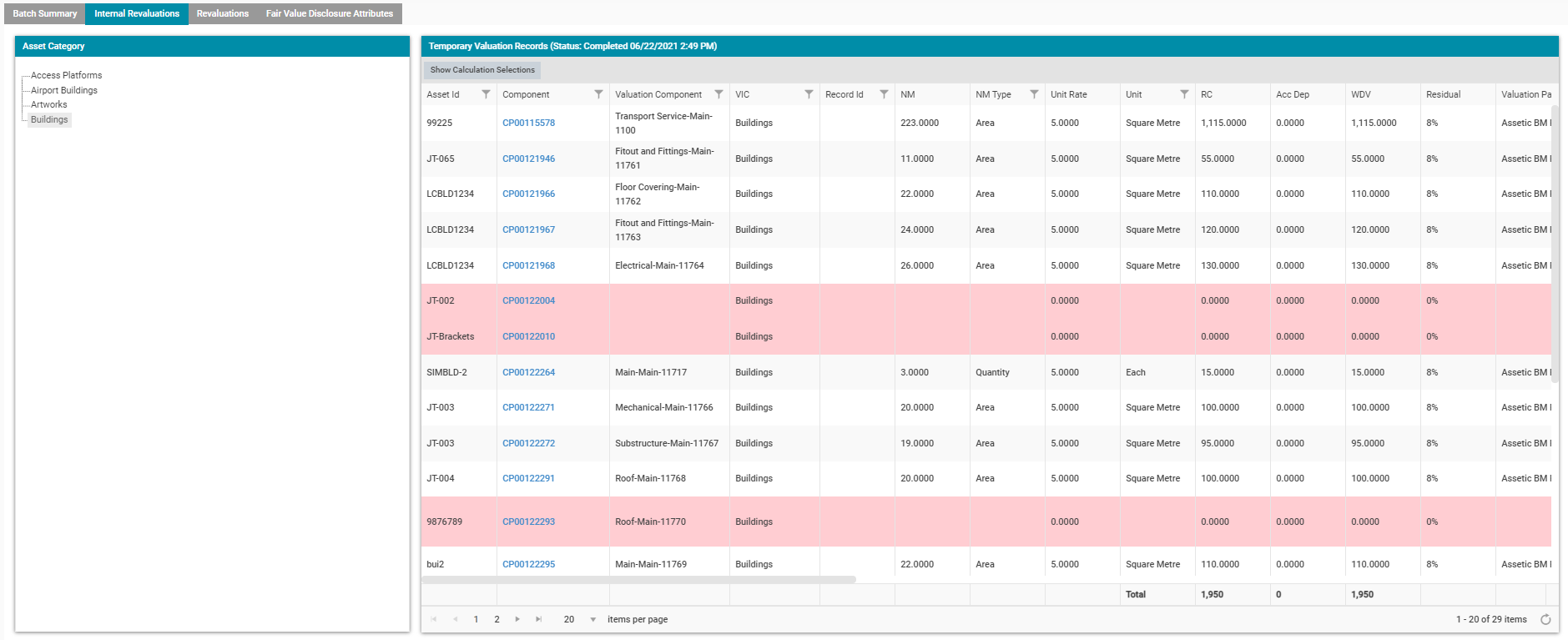Go to the next page arrow
The image size is (1568, 640).
517,619
